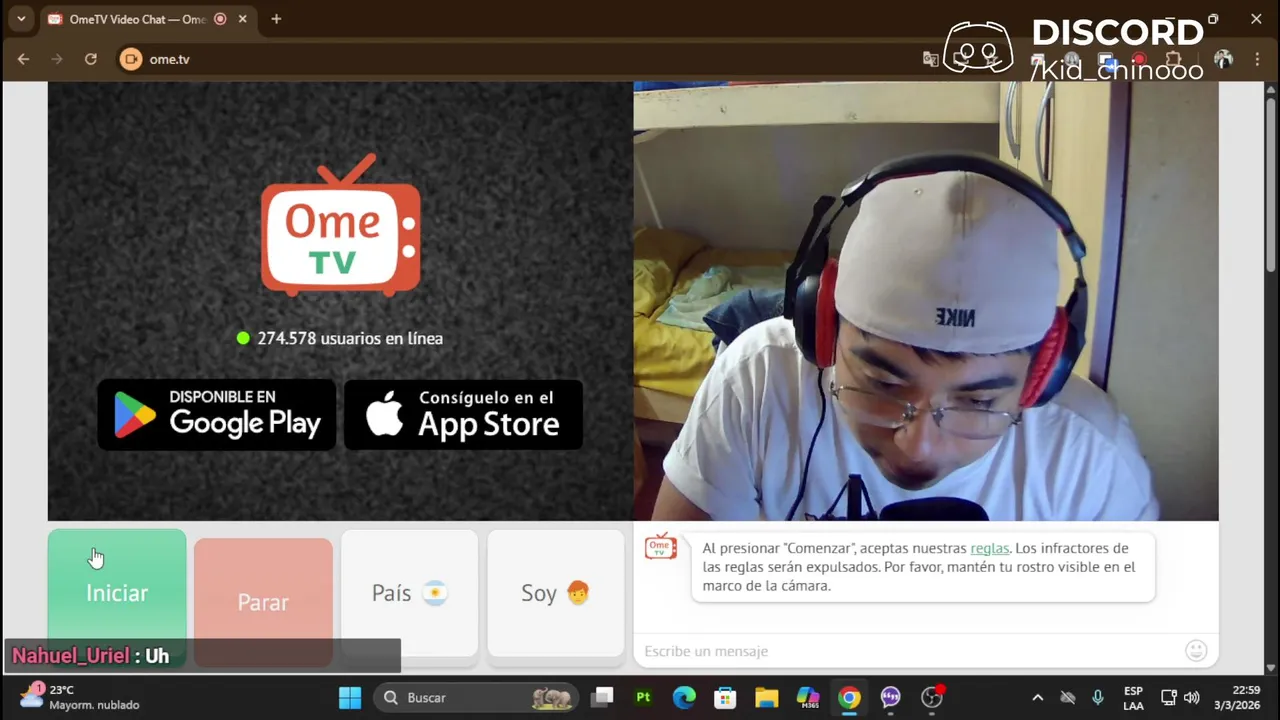Viewport: 1280px width, 720px height.
Task: Click the OmeTV logo in the video panel
Action: [x=341, y=225]
